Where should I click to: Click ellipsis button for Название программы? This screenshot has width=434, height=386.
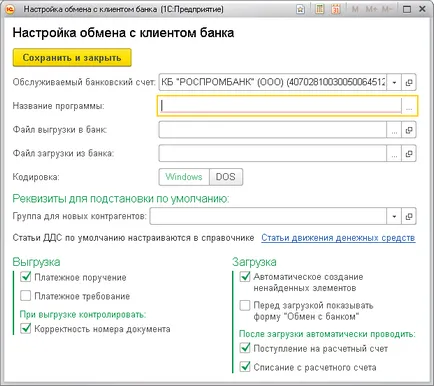pos(409,106)
